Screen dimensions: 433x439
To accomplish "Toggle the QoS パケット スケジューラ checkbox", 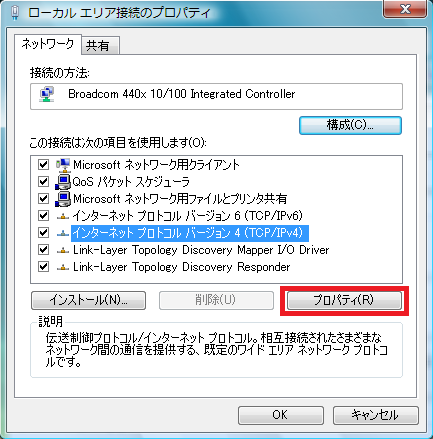I will coord(43,182).
